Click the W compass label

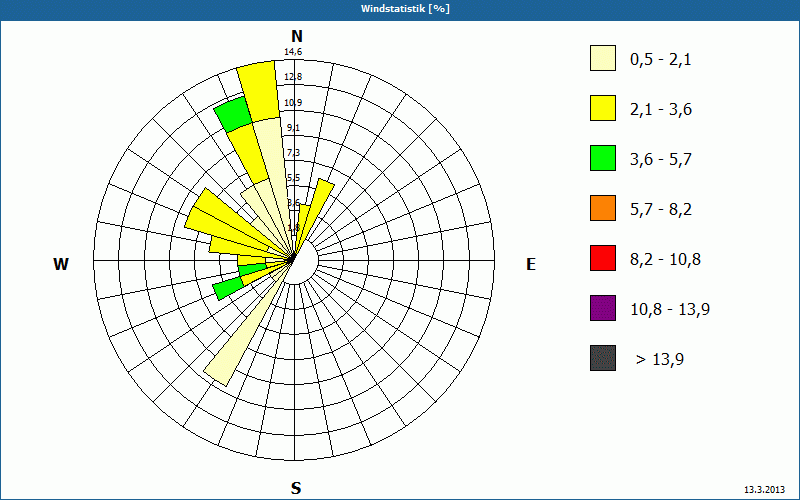[61, 264]
